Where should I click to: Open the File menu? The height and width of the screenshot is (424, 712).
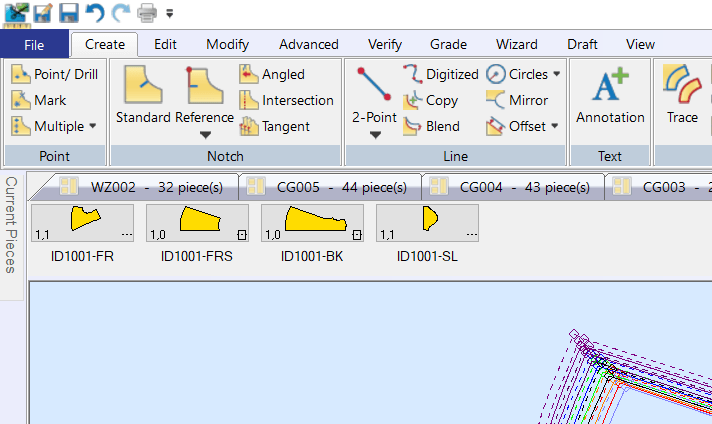pyautogui.click(x=34, y=44)
